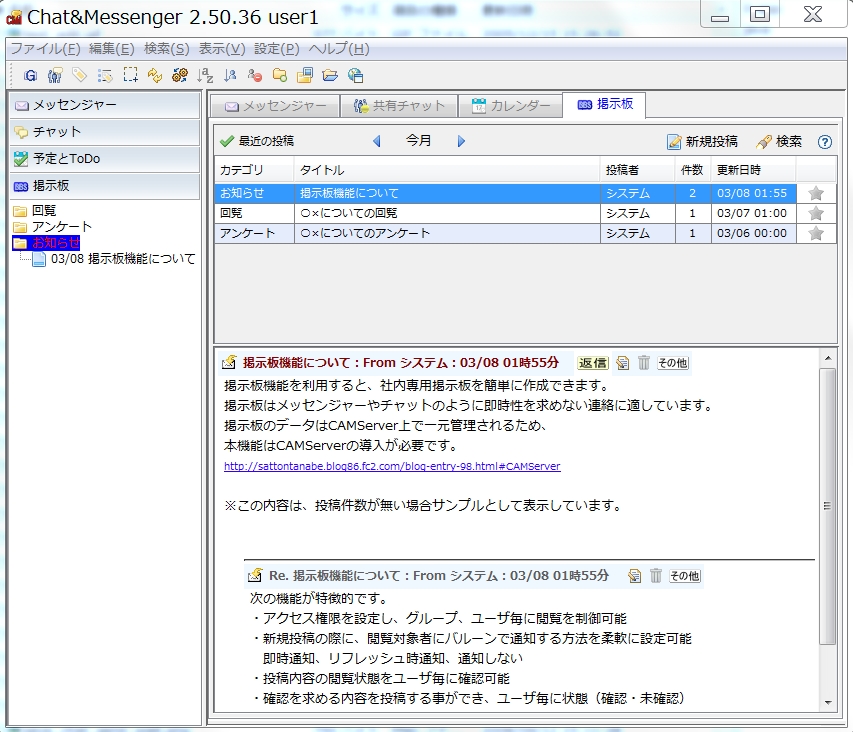The image size is (853, 732).
Task: Click the 検索 button on bulletin board
Action: point(779,142)
